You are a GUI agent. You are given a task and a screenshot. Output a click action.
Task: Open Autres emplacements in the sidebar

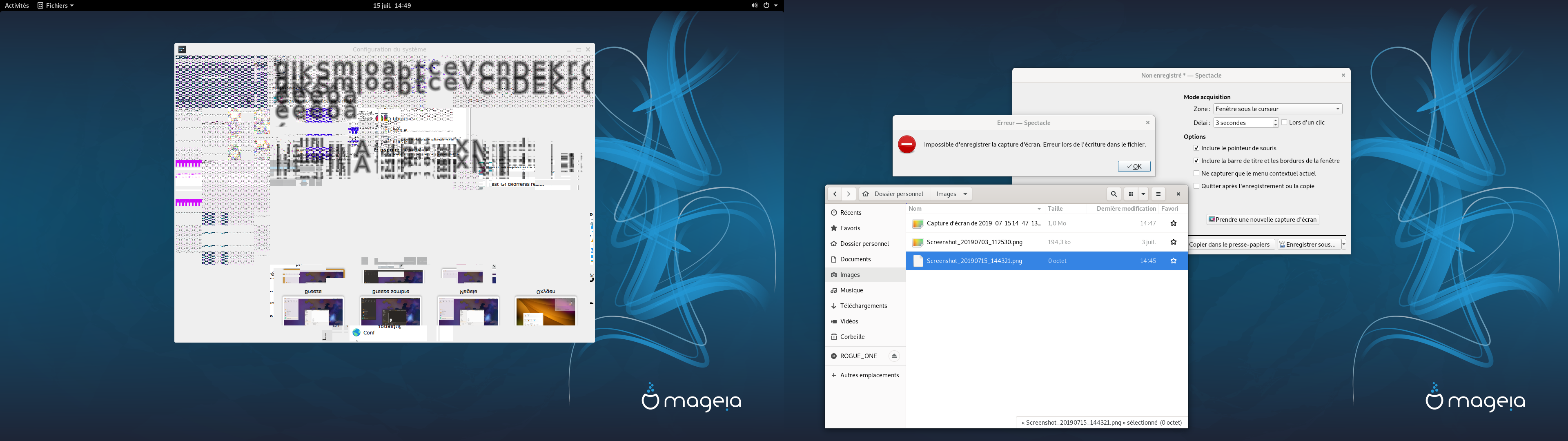[865, 375]
